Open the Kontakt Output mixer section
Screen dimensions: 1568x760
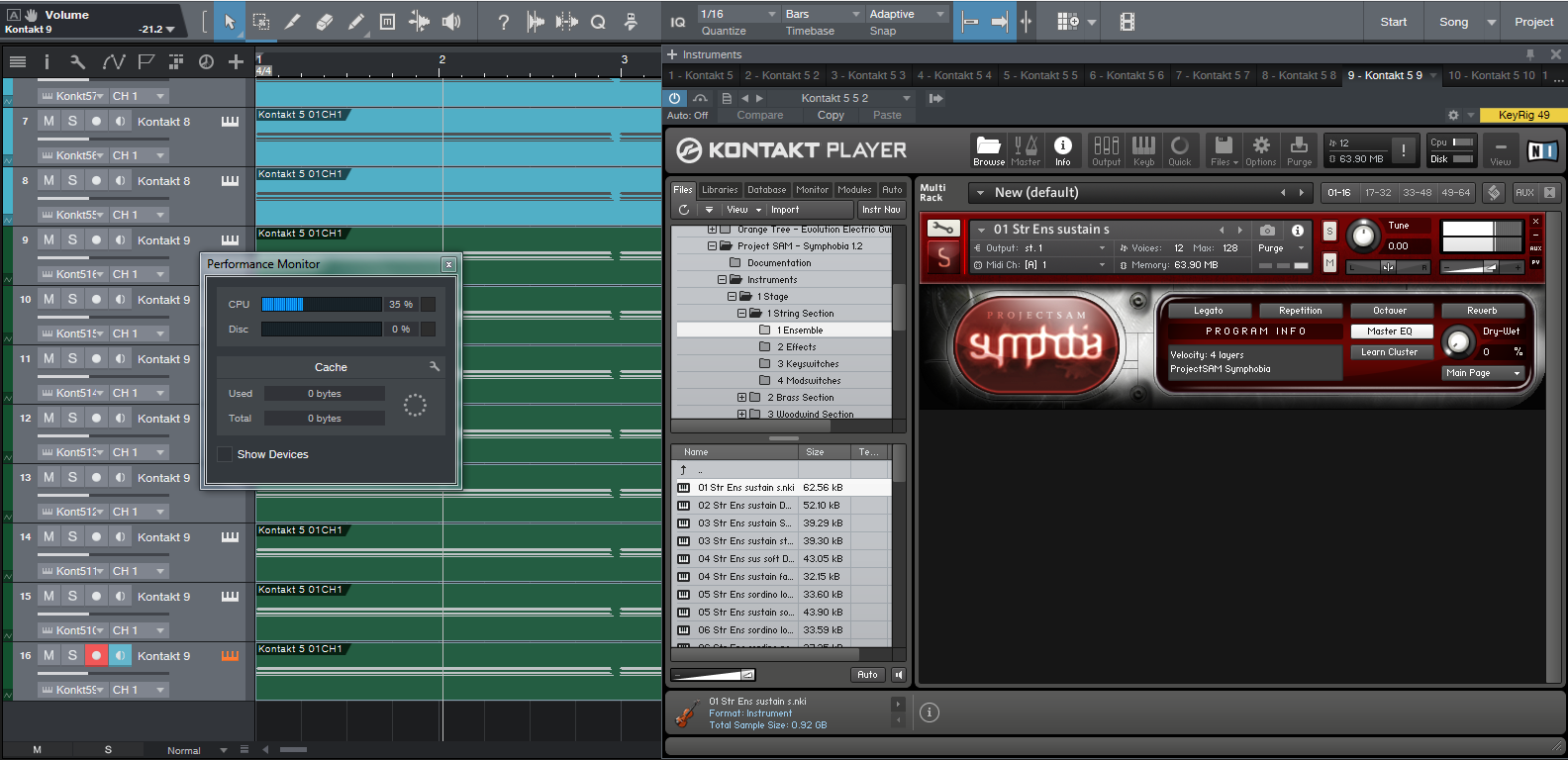pyautogui.click(x=1106, y=150)
